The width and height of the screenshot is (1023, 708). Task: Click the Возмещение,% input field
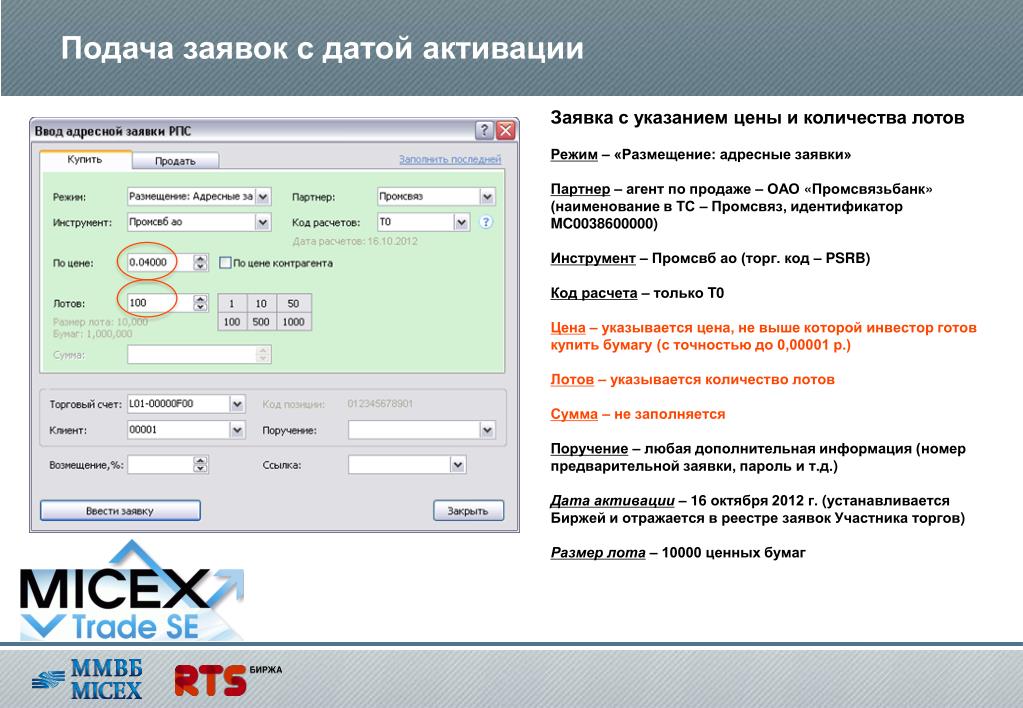160,465
